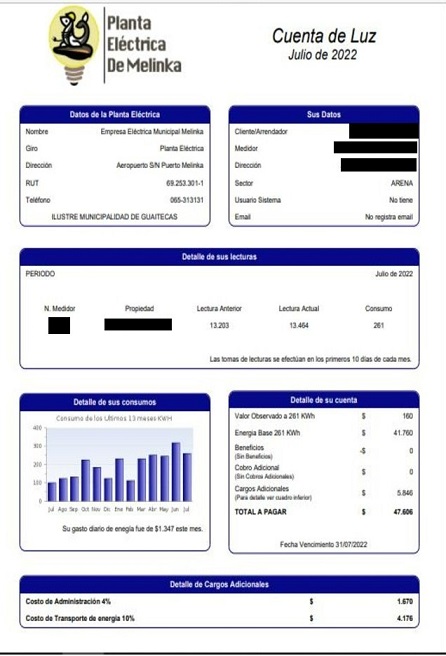This screenshot has width=446, height=656.
Task: Click the first Jul bar in consumption chart
Action: click(x=52, y=492)
